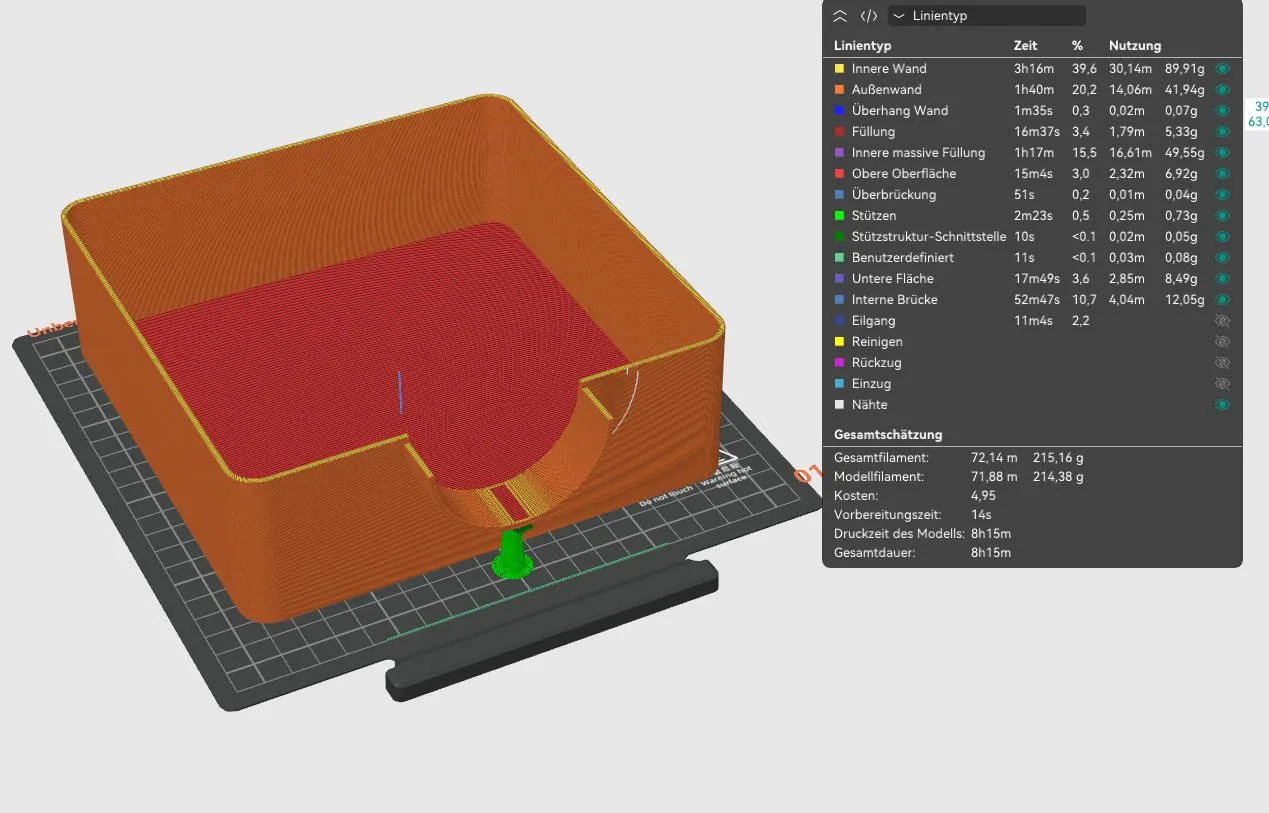1269x813 pixels.
Task: Select the Untere Fläche row label
Action: (x=893, y=279)
